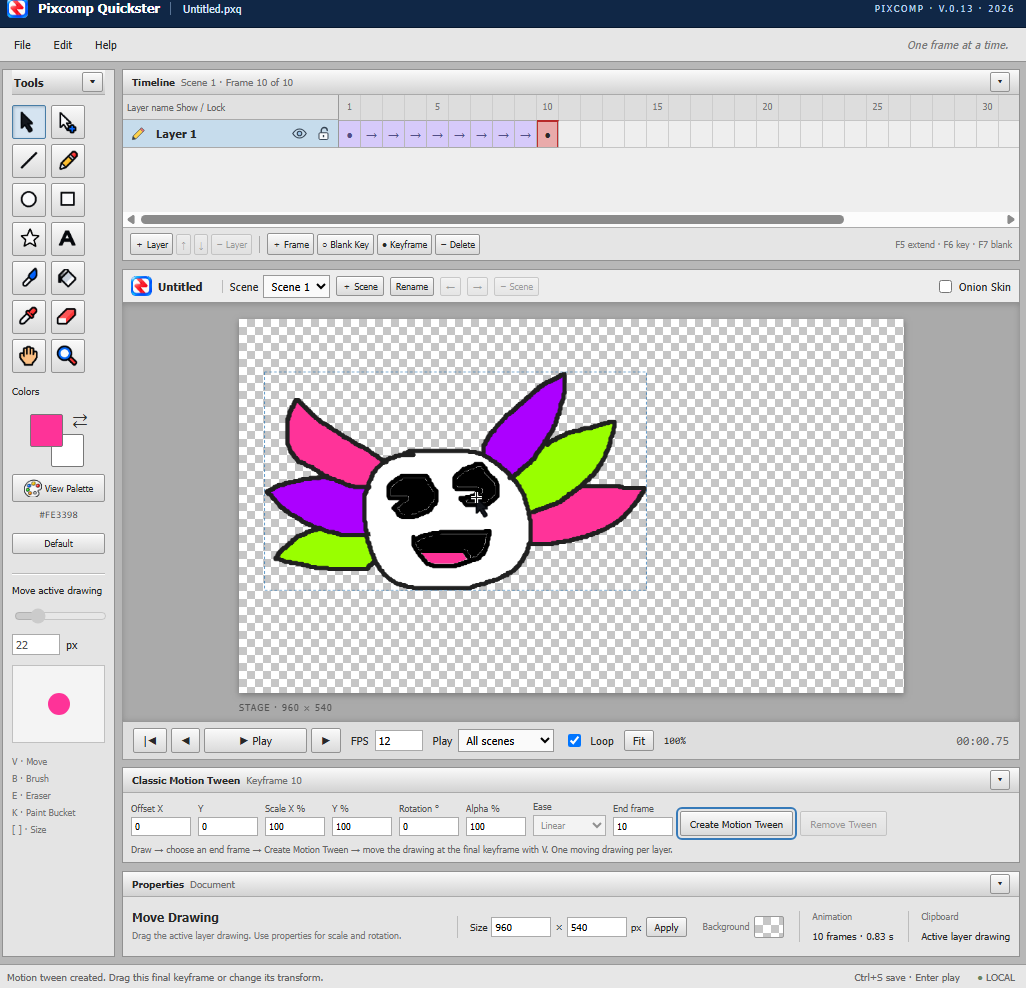Click the Delete frame button
This screenshot has height=988, width=1026.
tap(458, 245)
